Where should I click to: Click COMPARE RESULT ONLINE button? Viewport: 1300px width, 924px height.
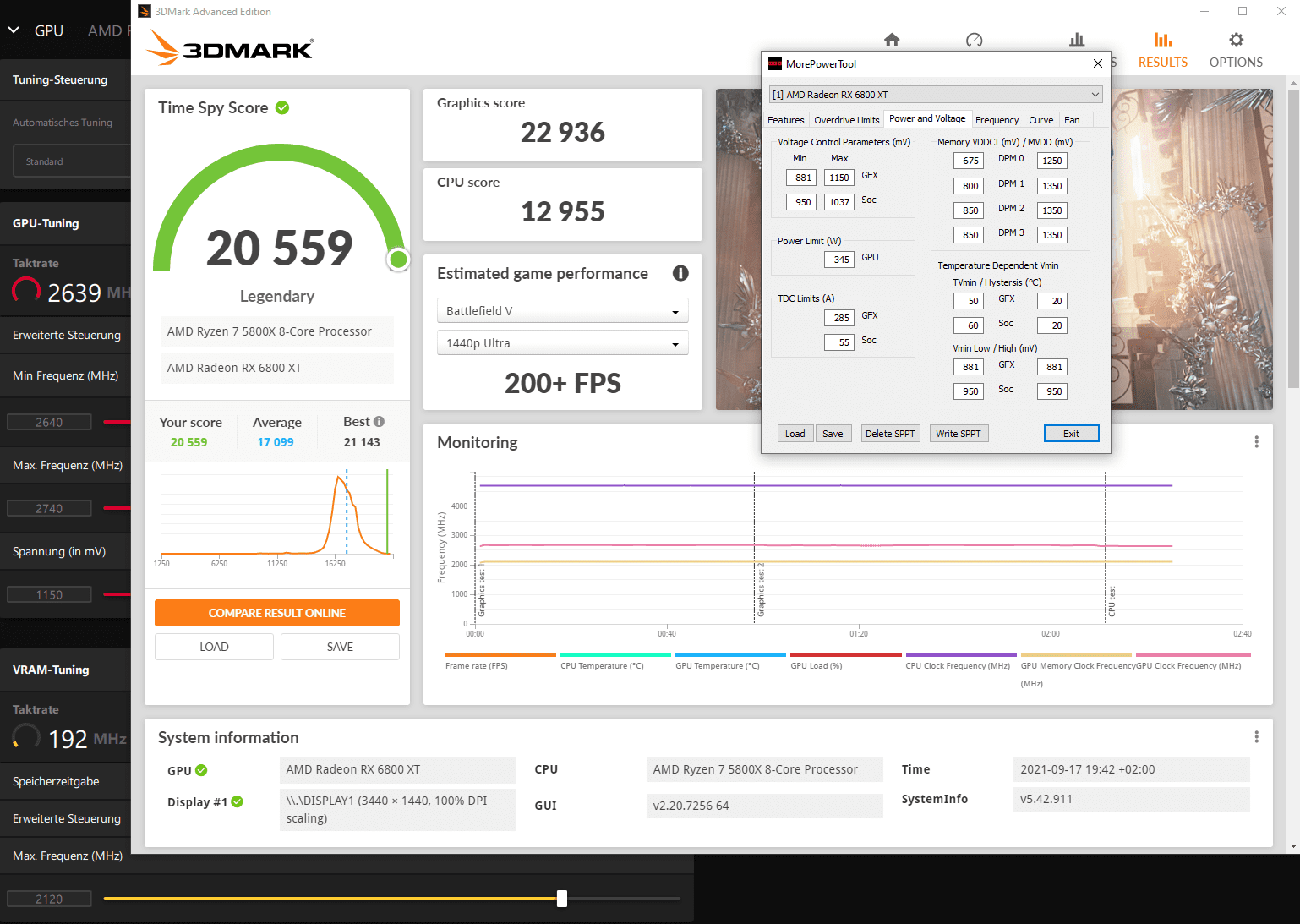click(x=277, y=613)
